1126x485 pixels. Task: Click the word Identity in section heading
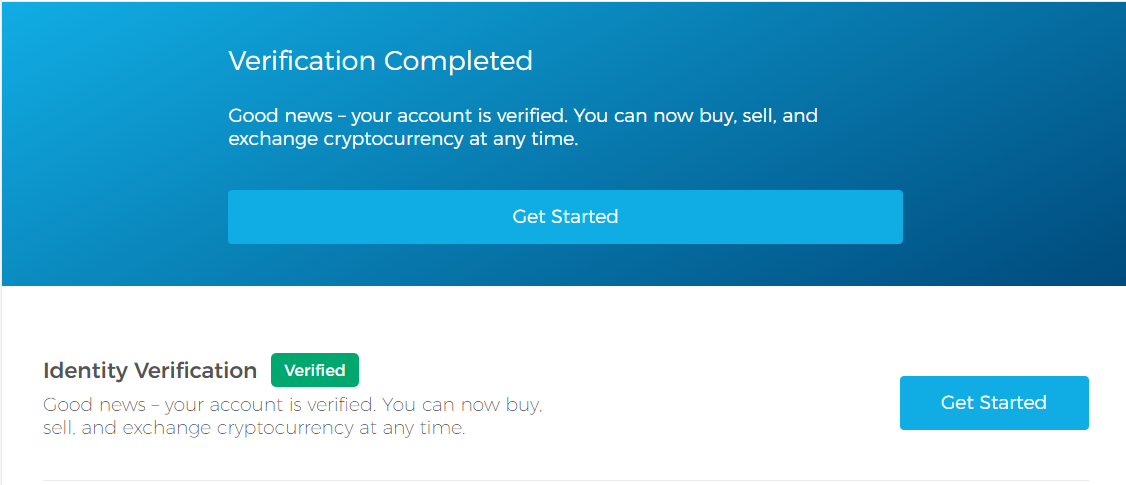click(85, 371)
